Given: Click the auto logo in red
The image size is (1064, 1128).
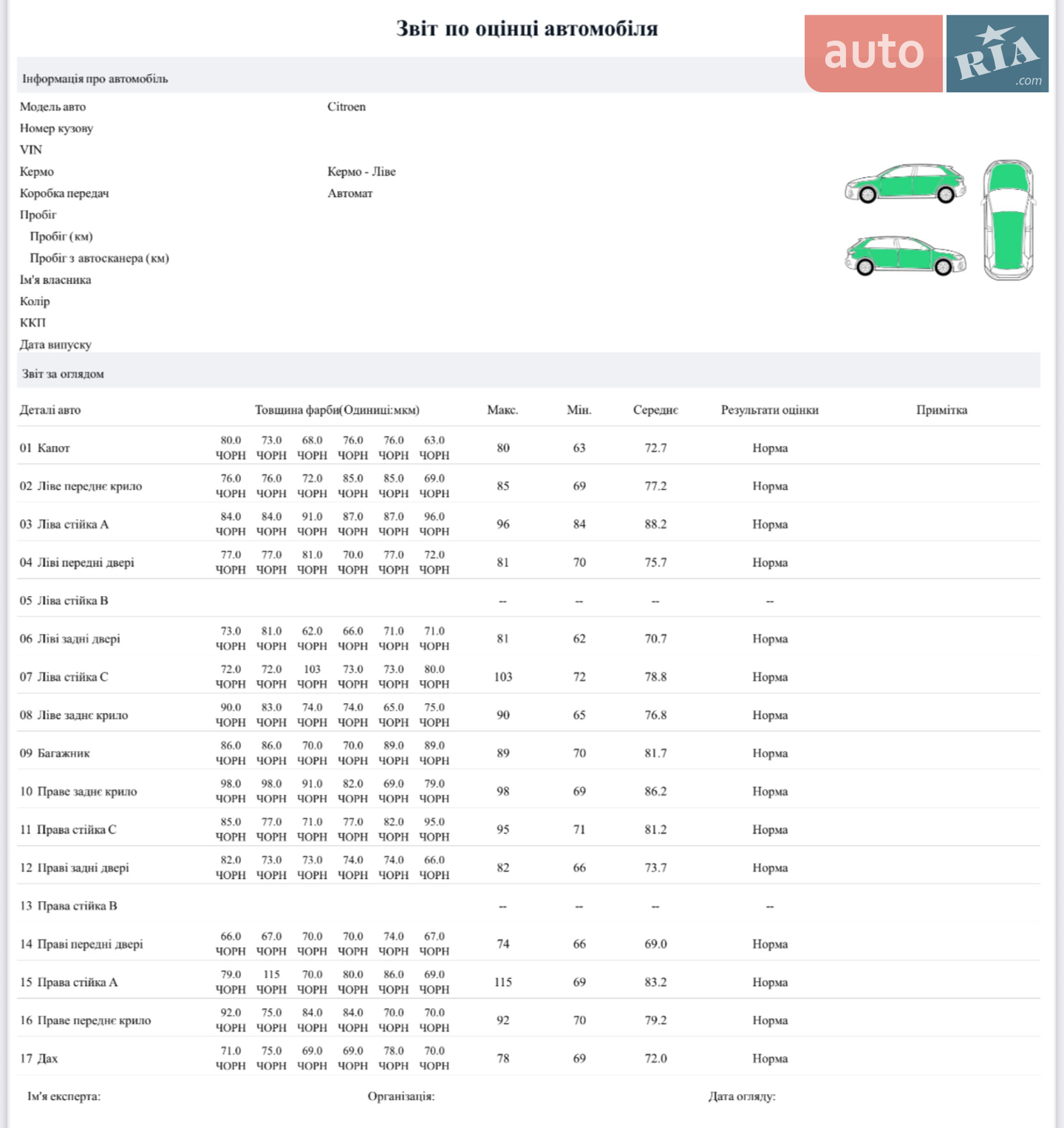Looking at the screenshot, I should [x=873, y=53].
